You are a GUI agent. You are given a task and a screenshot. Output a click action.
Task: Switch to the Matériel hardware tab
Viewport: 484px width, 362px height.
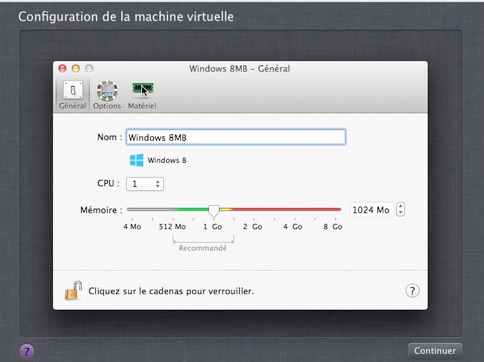pyautogui.click(x=142, y=95)
